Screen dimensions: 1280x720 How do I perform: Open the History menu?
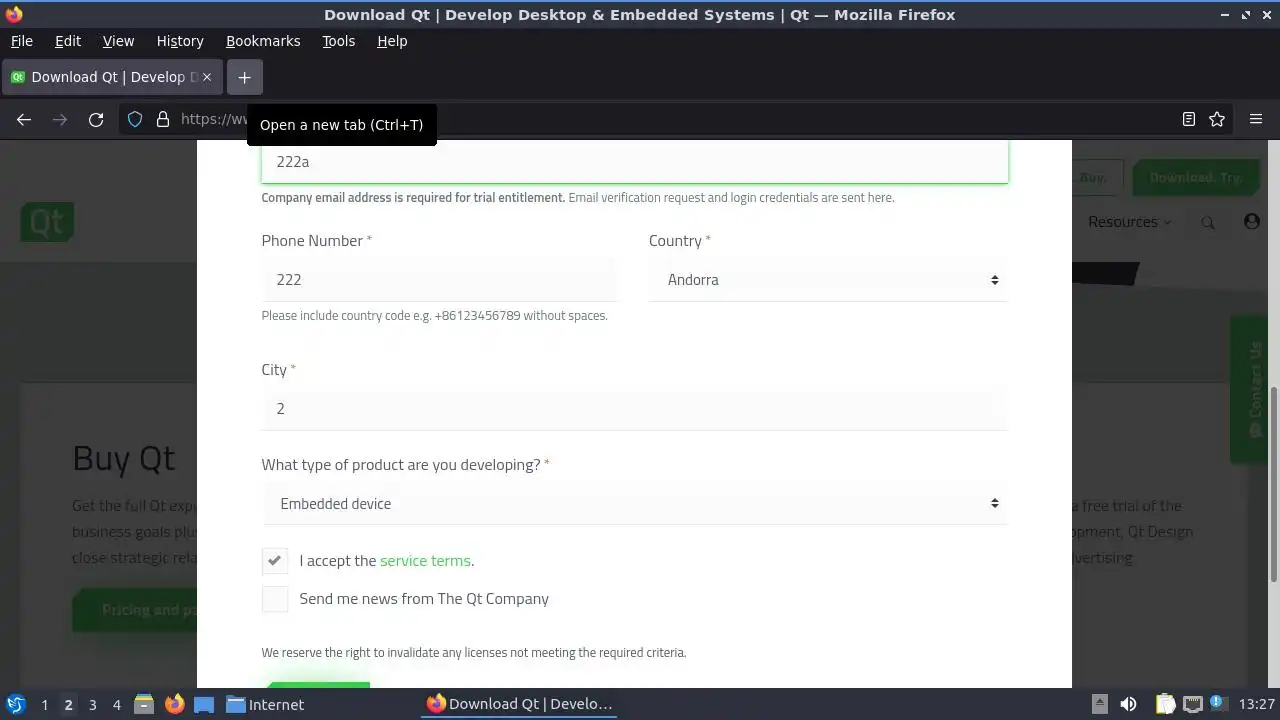coord(180,41)
